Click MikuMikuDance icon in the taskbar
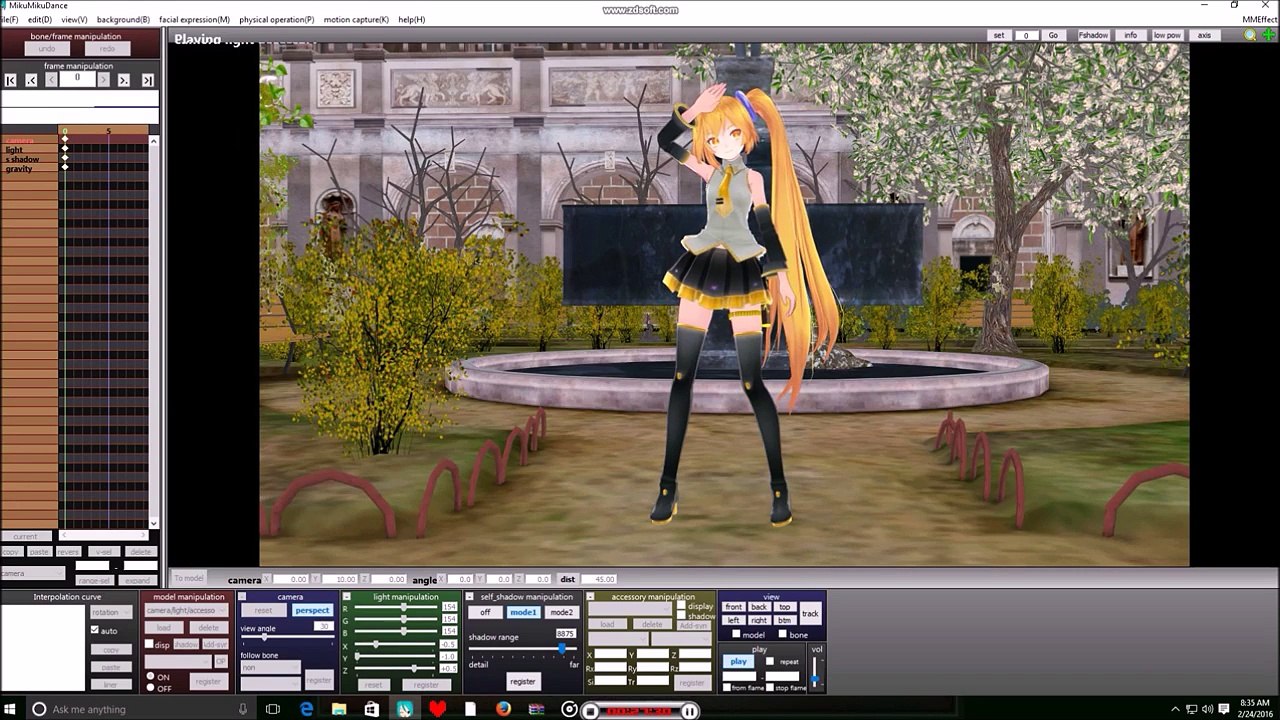Viewport: 1280px width, 720px height. 405,709
